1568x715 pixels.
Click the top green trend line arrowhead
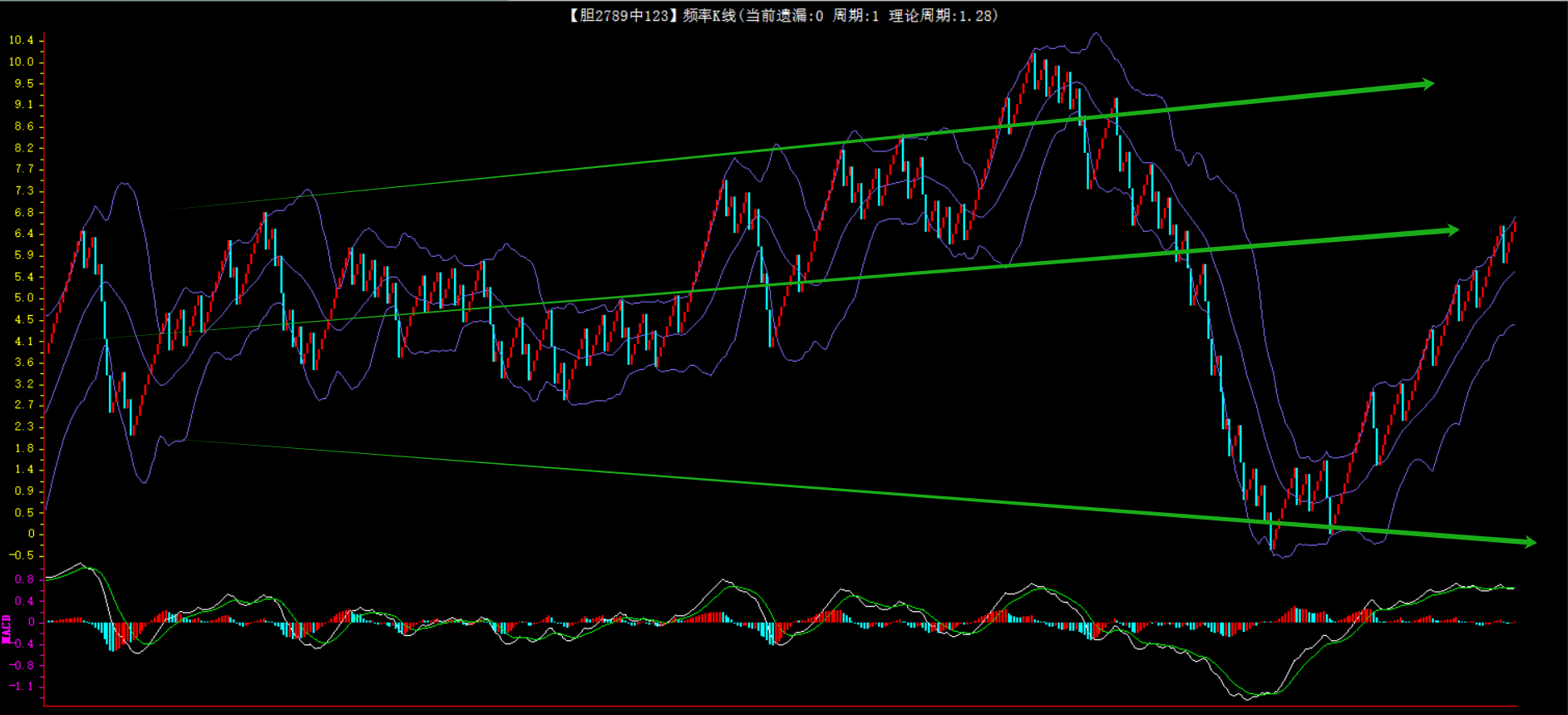pos(1427,84)
